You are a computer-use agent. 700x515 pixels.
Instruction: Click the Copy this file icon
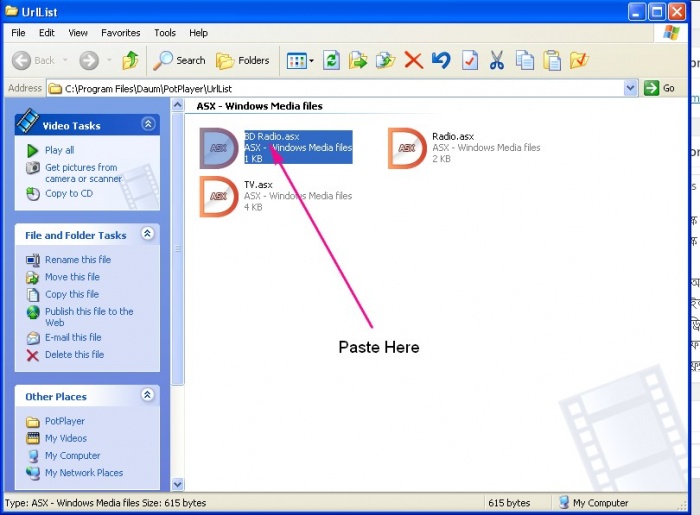pyautogui.click(x=33, y=295)
